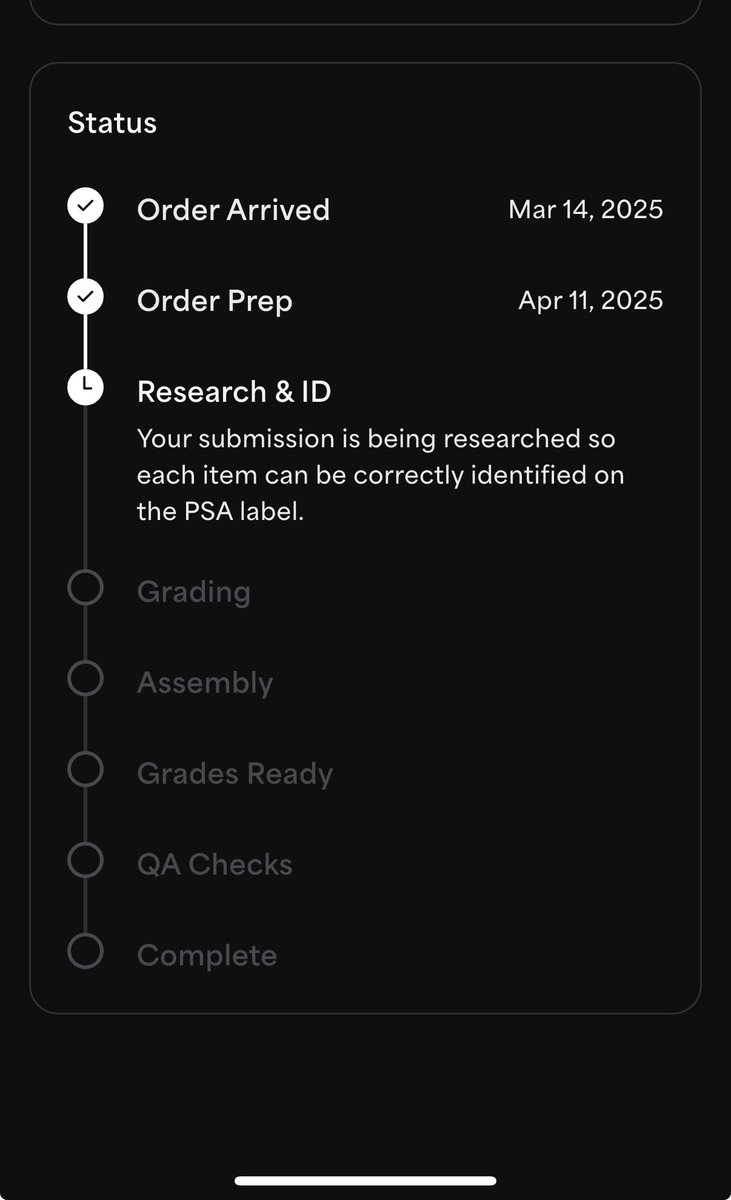Tap the Grades Ready step circle

point(85,769)
